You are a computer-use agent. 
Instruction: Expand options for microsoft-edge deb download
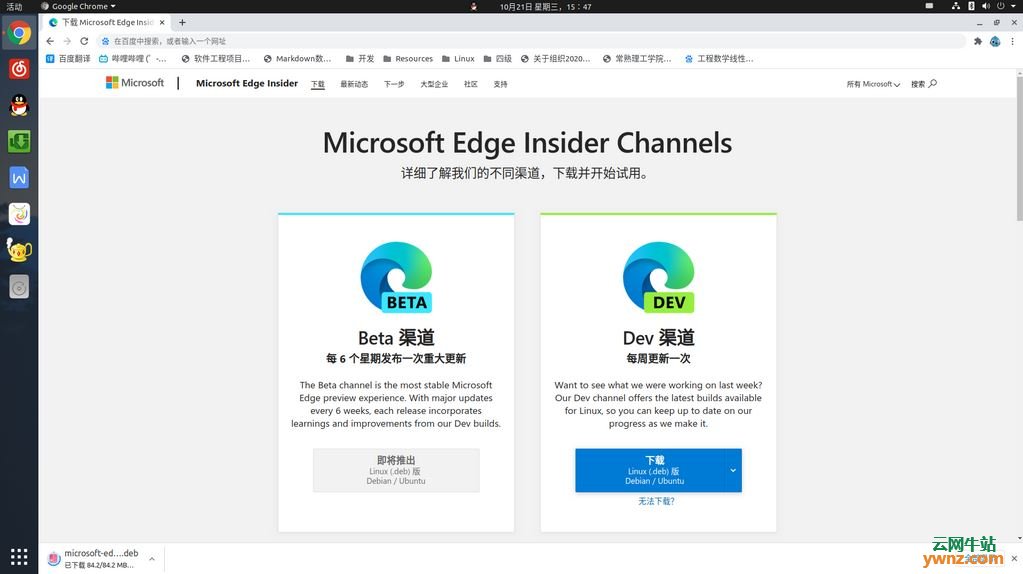pos(151,559)
